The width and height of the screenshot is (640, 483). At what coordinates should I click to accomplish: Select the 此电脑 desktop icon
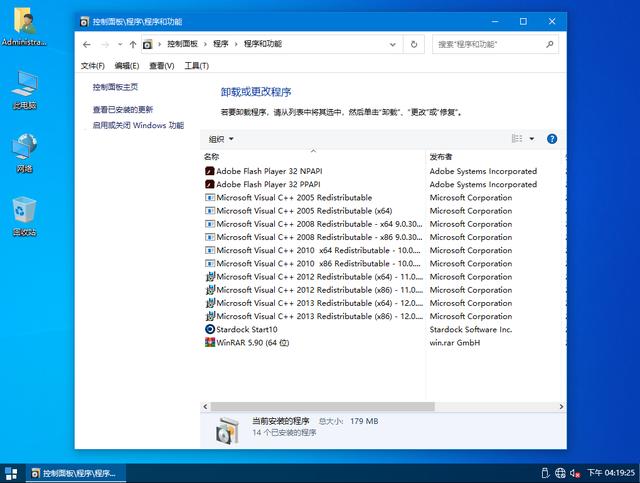[24, 84]
